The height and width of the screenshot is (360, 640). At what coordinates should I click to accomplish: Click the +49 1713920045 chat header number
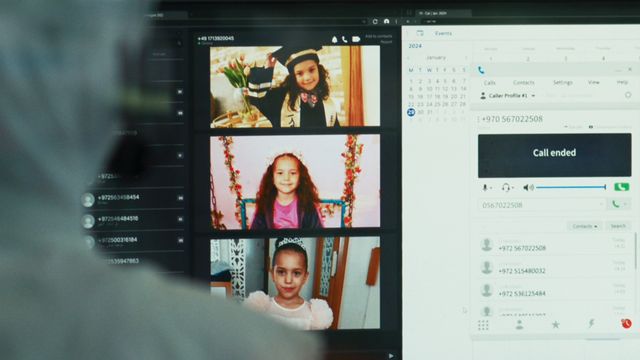216,38
